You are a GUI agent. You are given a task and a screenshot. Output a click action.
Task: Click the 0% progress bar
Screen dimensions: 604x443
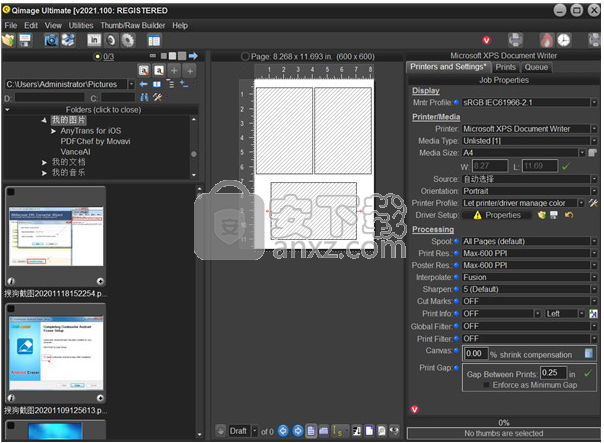[x=503, y=422]
